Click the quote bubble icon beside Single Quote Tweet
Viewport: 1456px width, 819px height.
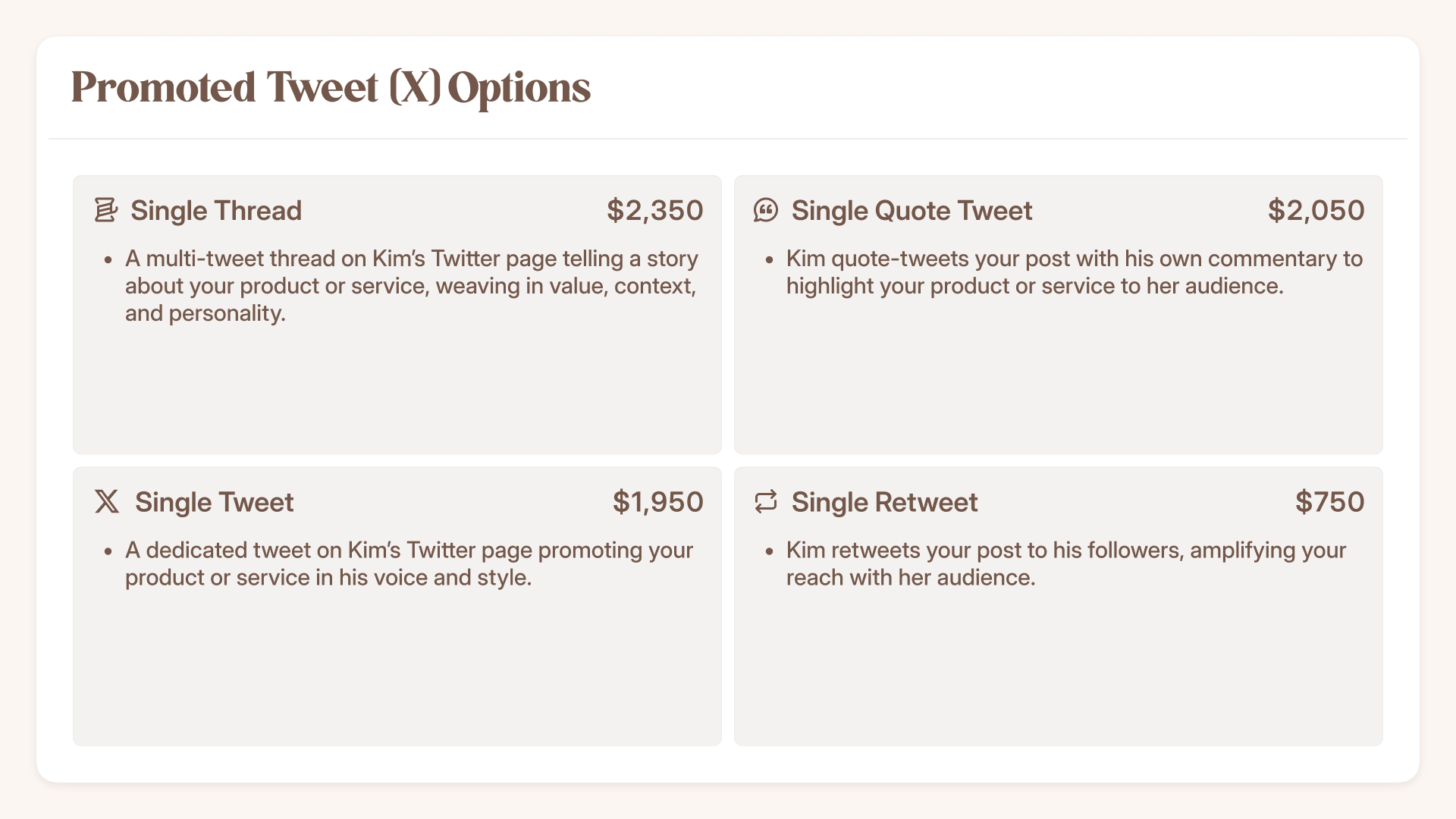pyautogui.click(x=766, y=210)
